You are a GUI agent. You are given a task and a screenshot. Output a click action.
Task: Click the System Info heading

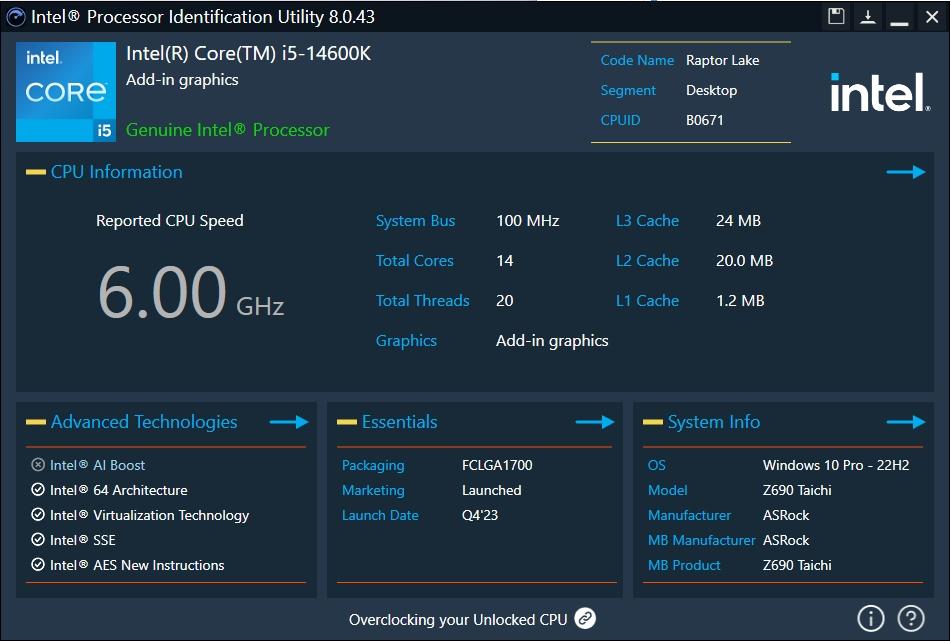714,422
